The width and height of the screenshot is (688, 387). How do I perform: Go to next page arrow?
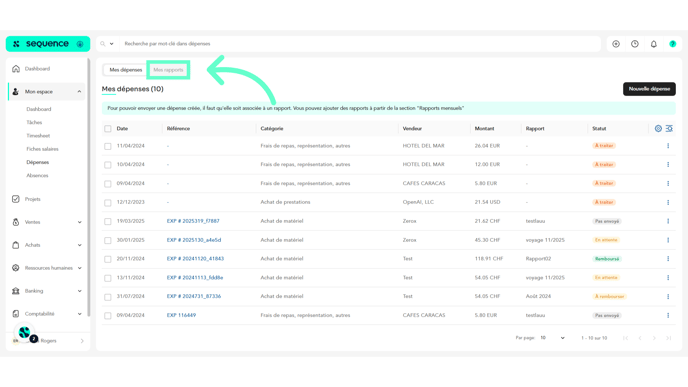[654, 338]
